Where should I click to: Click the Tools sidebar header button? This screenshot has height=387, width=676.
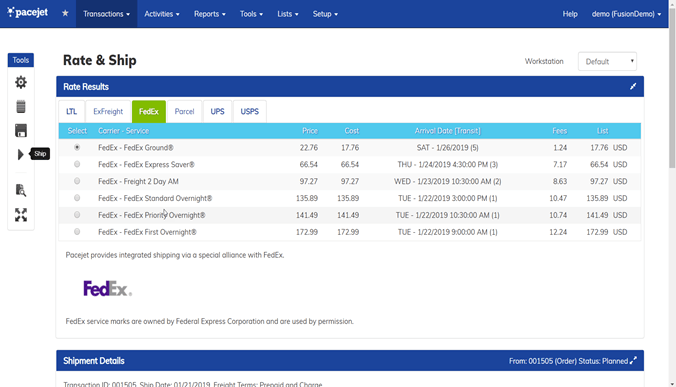click(x=21, y=60)
